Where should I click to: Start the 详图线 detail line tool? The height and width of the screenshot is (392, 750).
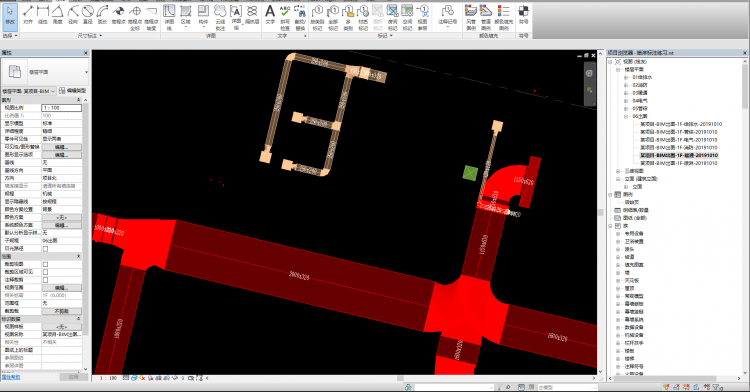(169, 18)
